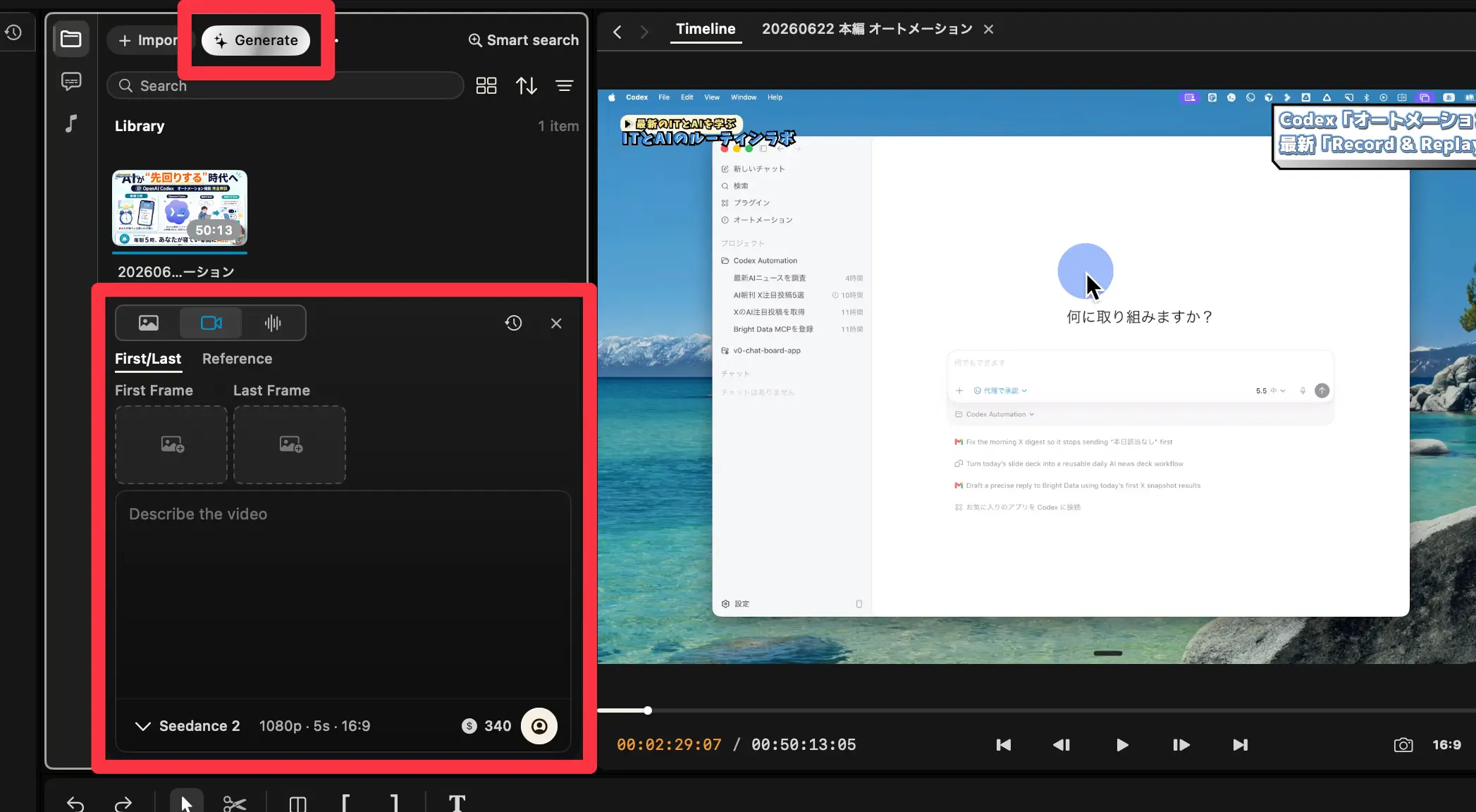Open Smart search

click(524, 40)
